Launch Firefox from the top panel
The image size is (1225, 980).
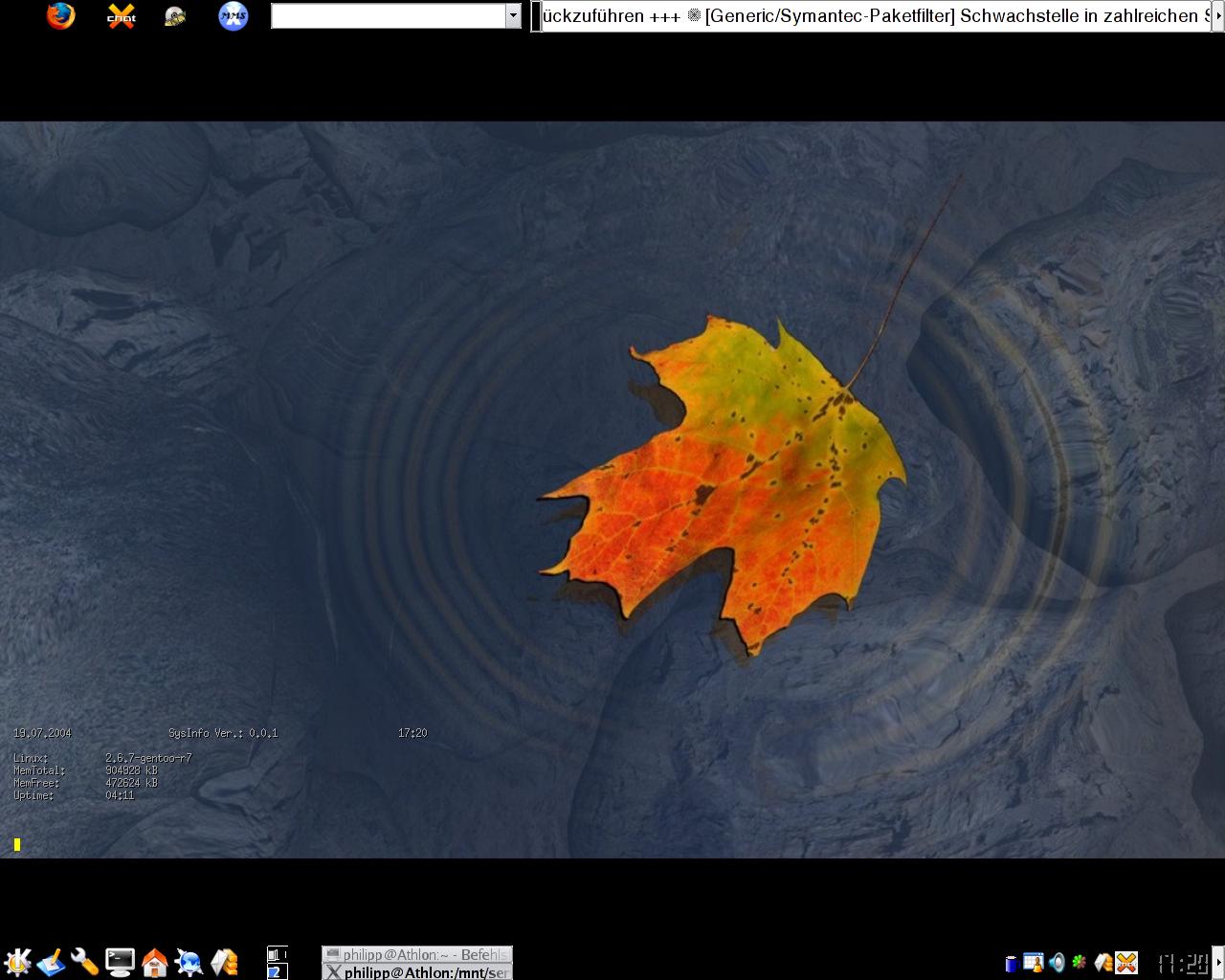point(60,16)
